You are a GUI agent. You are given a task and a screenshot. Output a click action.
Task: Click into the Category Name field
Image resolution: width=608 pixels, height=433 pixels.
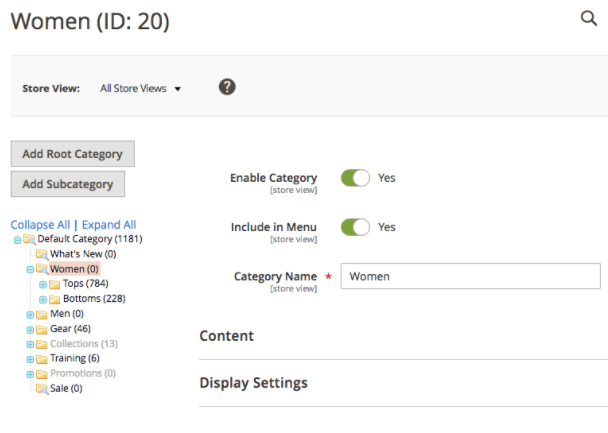point(470,276)
